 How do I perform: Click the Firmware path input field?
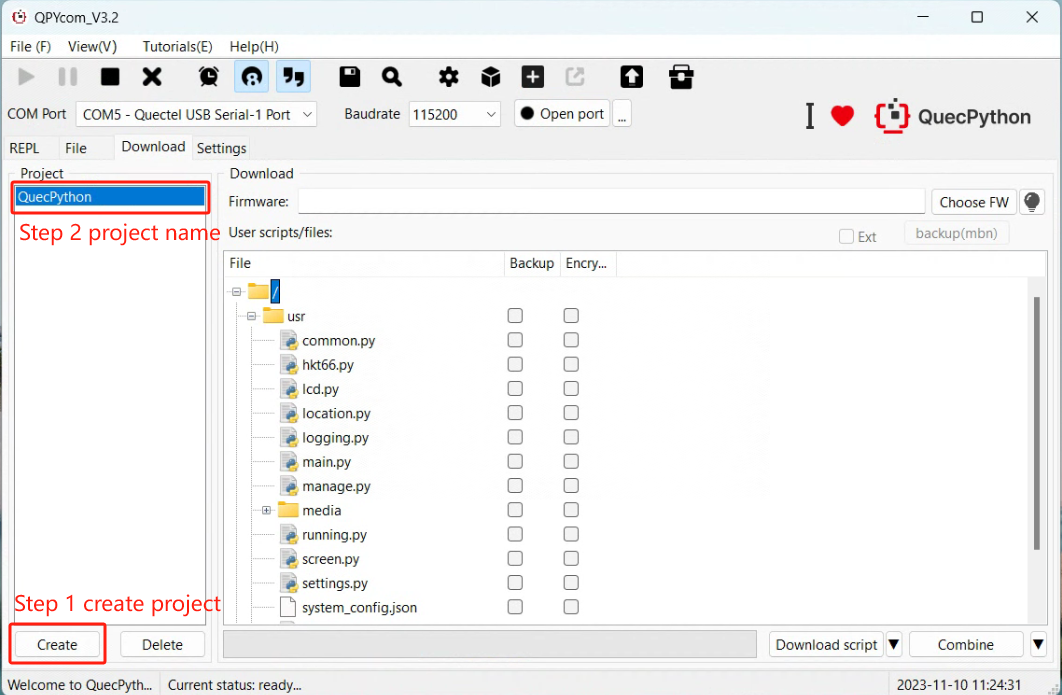612,202
